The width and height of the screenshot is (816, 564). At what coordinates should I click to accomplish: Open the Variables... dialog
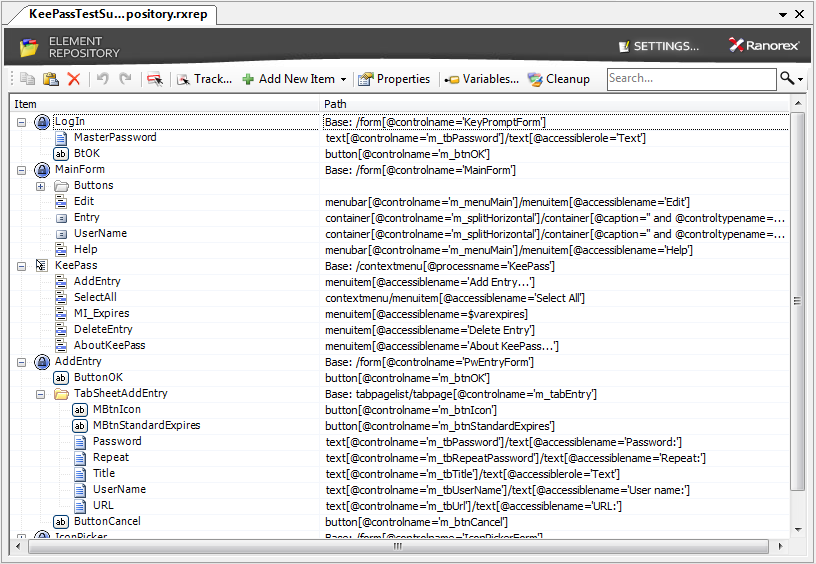(x=481, y=79)
